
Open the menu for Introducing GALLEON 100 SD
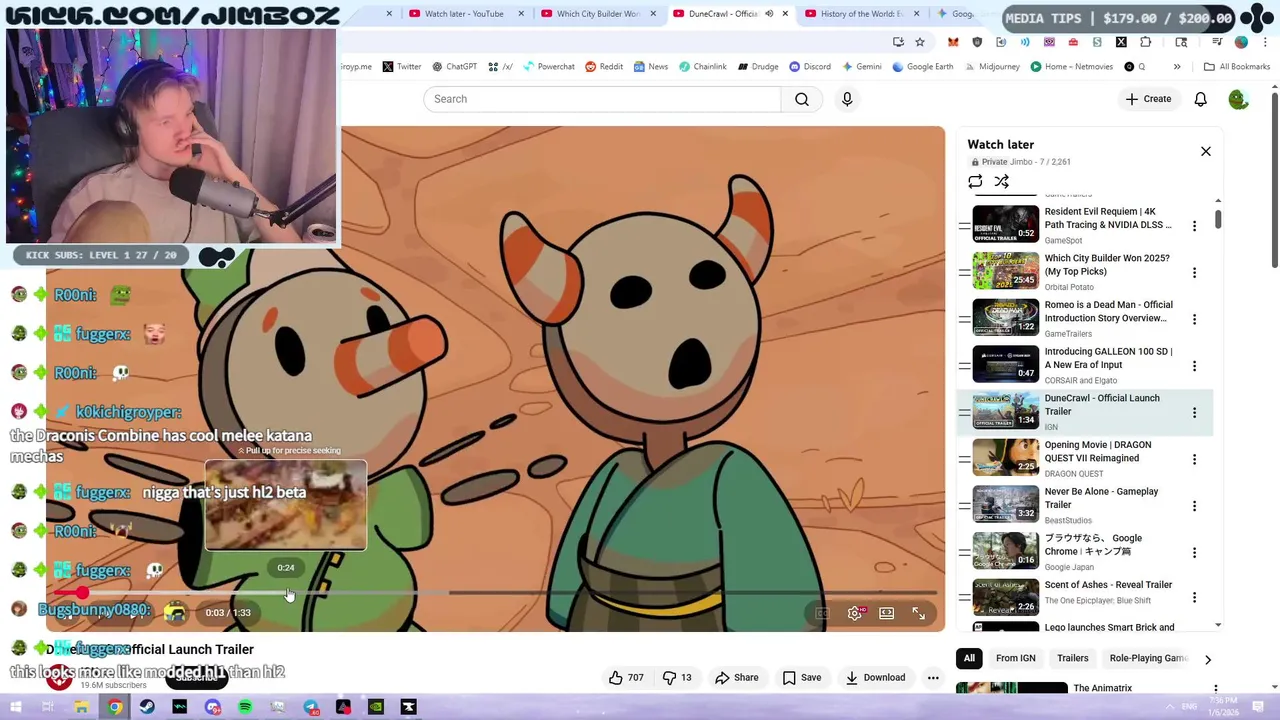pyautogui.click(x=1194, y=366)
